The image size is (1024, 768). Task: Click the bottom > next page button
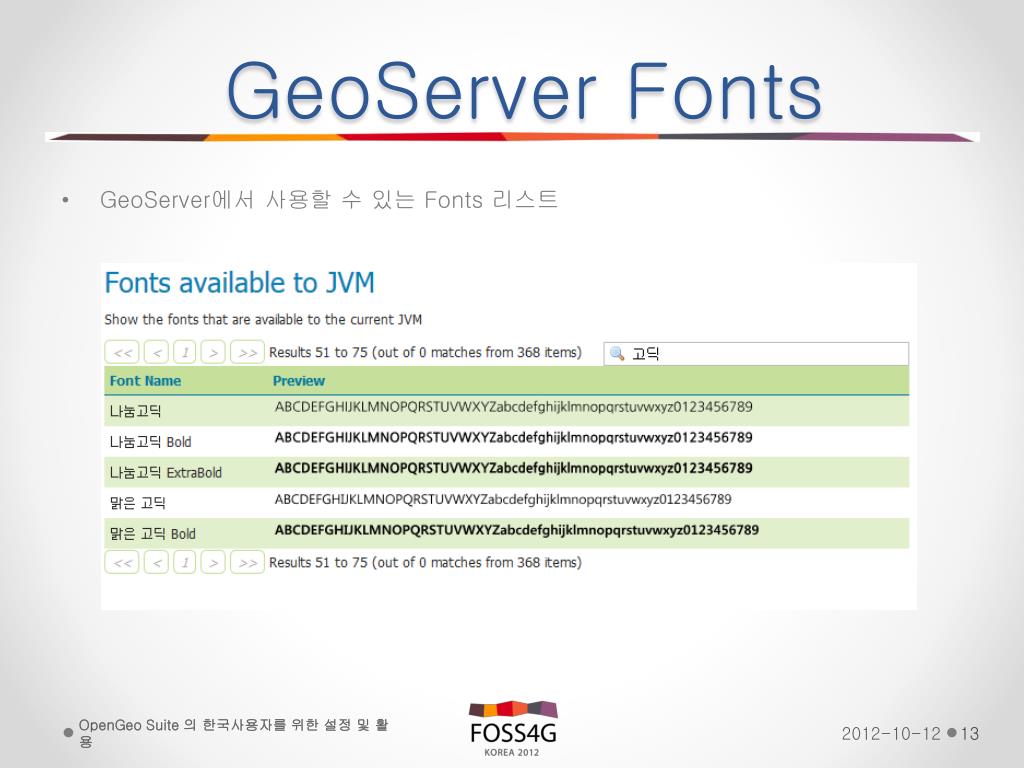point(213,562)
